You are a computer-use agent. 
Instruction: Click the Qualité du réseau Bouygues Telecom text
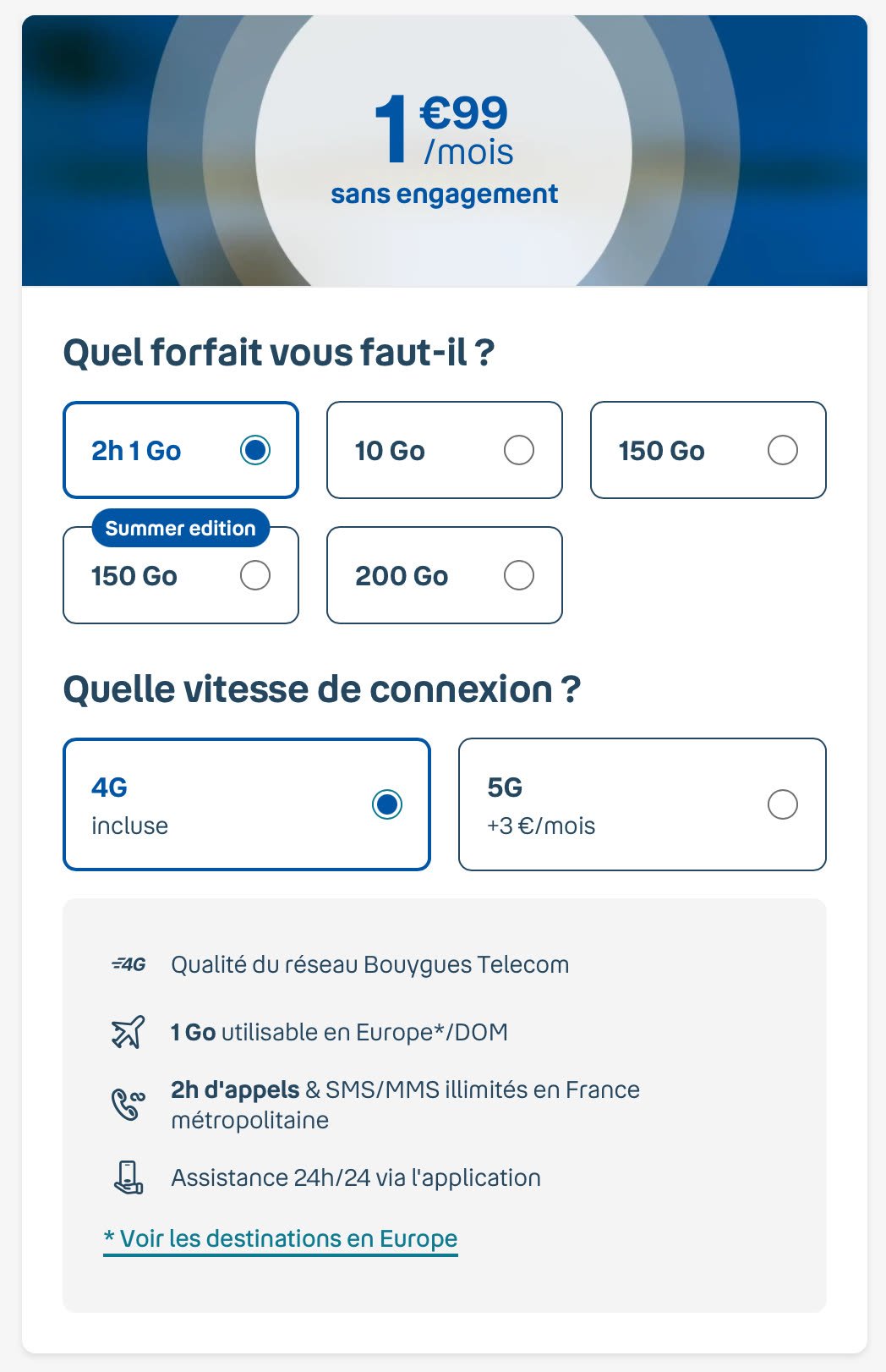[x=370, y=964]
